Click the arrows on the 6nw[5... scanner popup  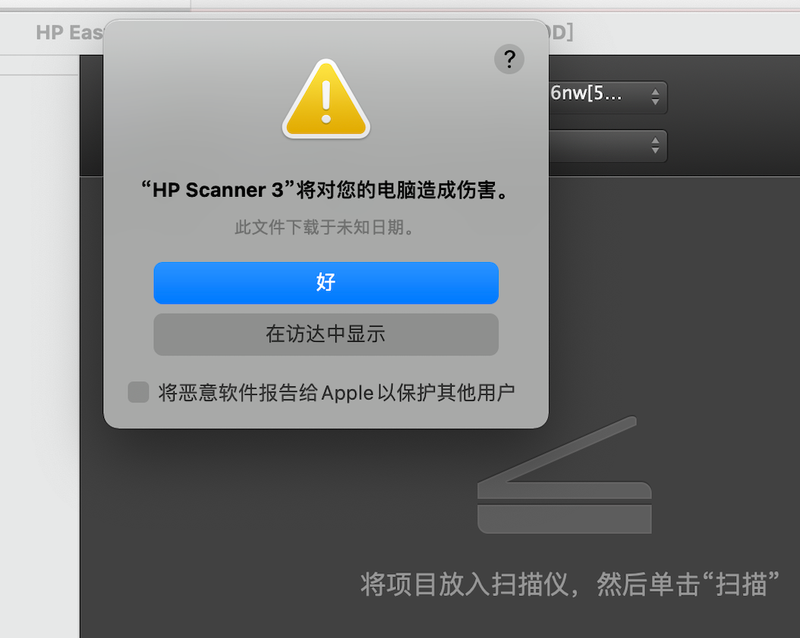coord(655,96)
